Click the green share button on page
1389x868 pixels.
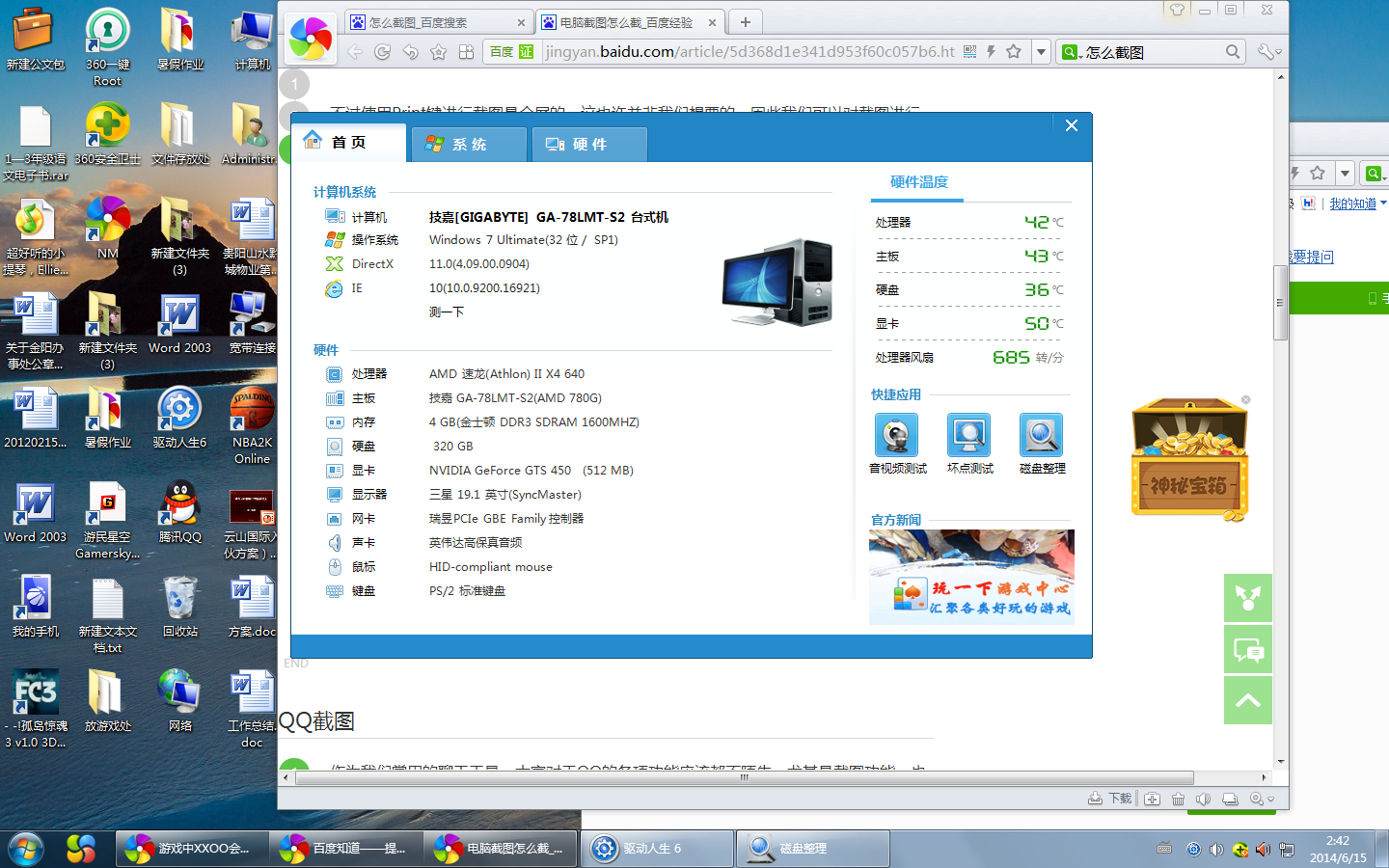[1248, 598]
